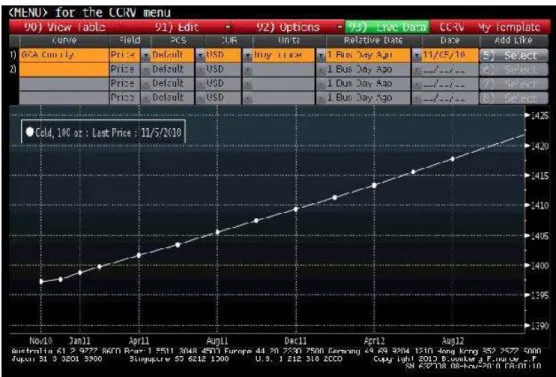Click the 8) Select button
556x377 pixels.
514,98
